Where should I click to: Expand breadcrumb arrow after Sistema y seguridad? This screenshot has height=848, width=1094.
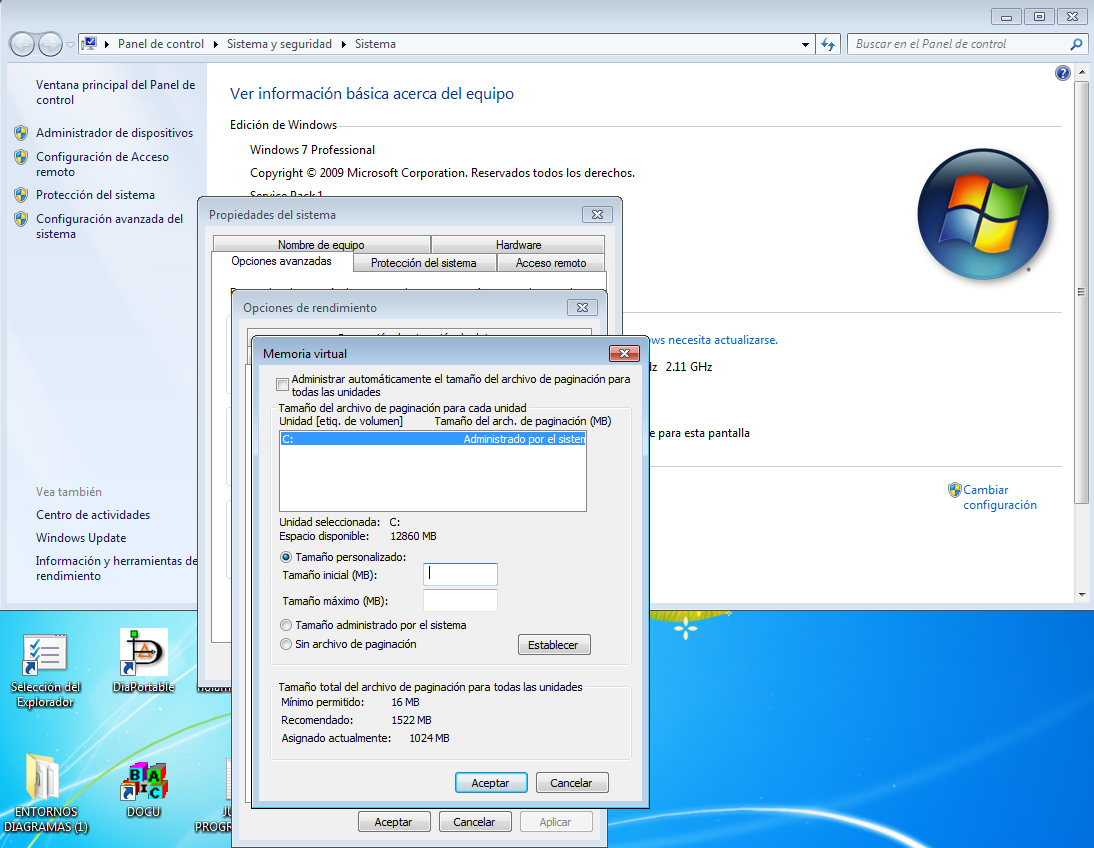(x=343, y=44)
